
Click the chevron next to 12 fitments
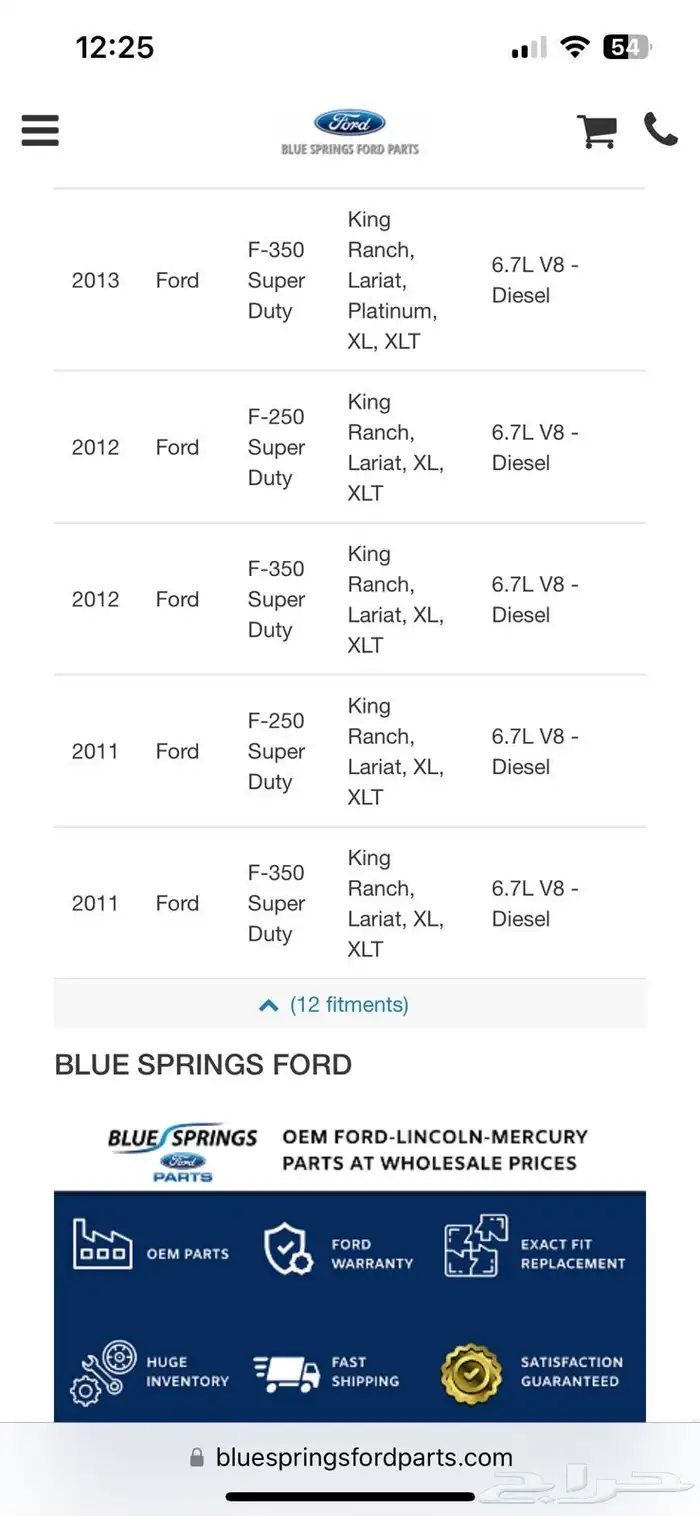[x=268, y=1005]
